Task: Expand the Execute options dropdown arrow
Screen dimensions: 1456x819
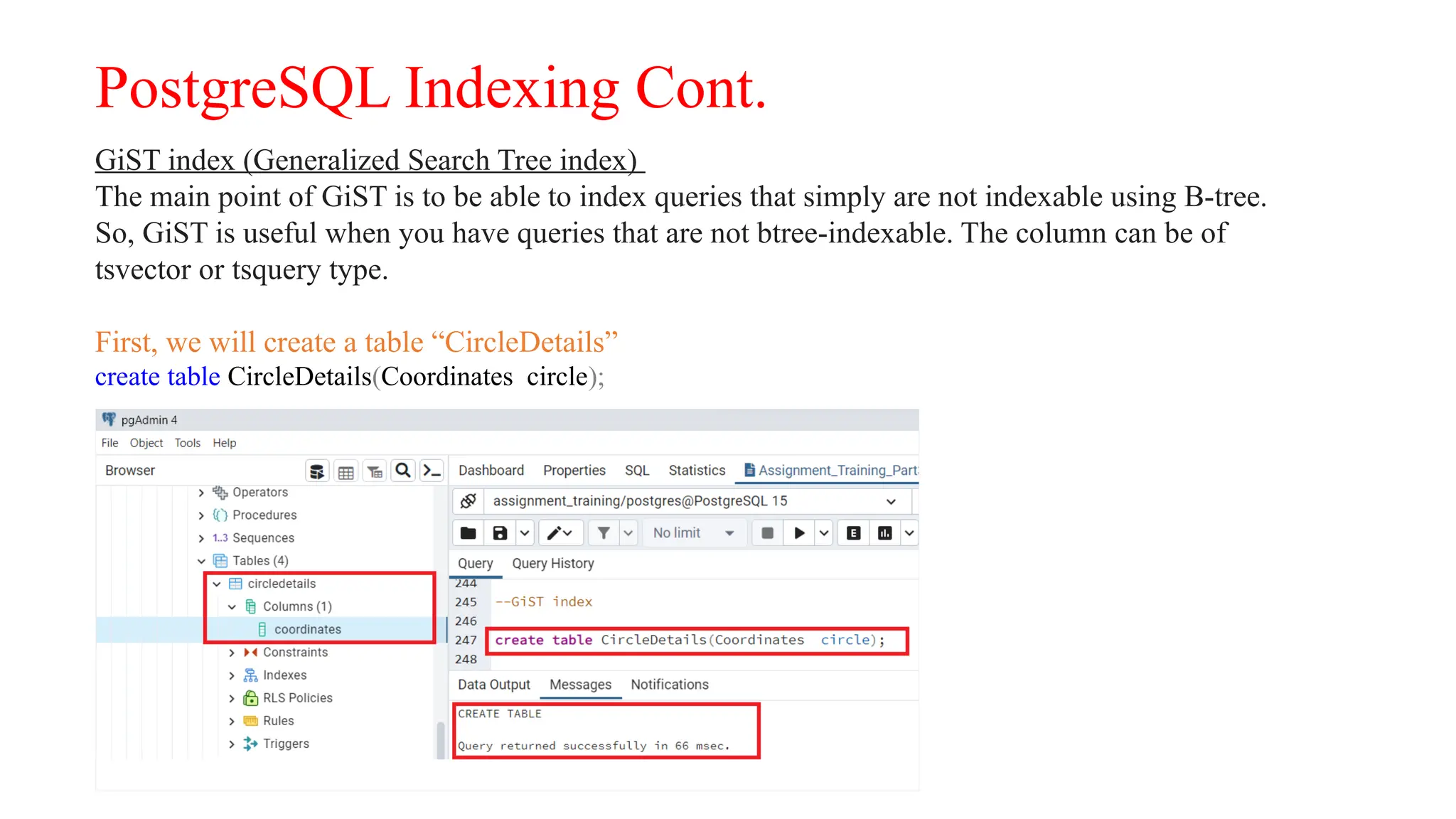Action: (824, 533)
